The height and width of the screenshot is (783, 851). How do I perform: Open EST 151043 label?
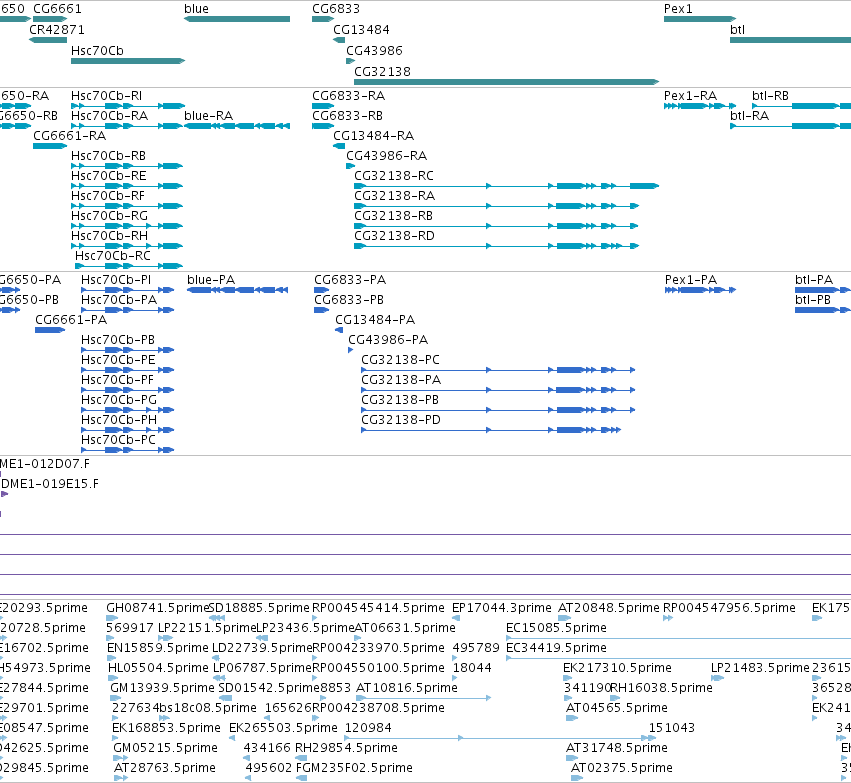pos(672,728)
